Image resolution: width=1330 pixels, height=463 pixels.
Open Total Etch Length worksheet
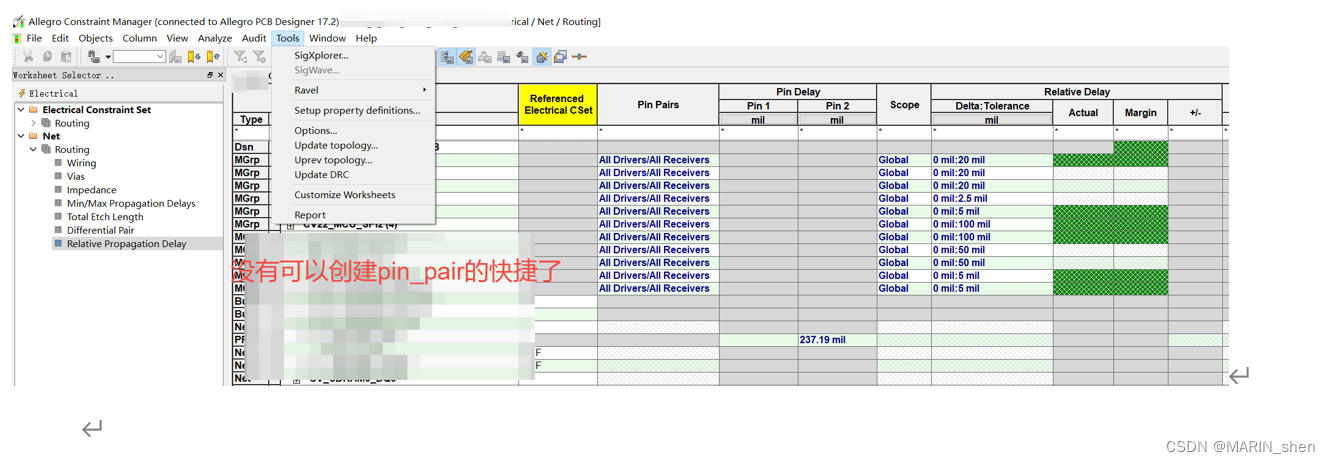coord(105,217)
